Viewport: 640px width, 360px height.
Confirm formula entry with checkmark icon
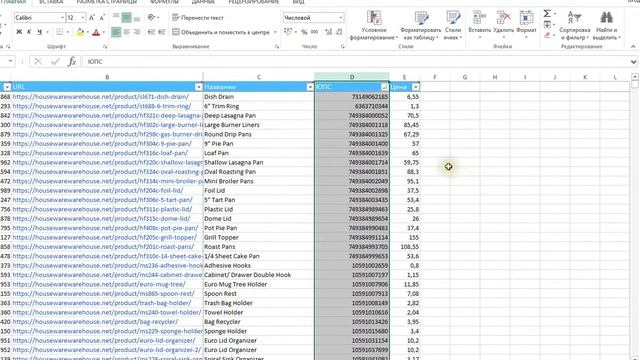(55, 62)
